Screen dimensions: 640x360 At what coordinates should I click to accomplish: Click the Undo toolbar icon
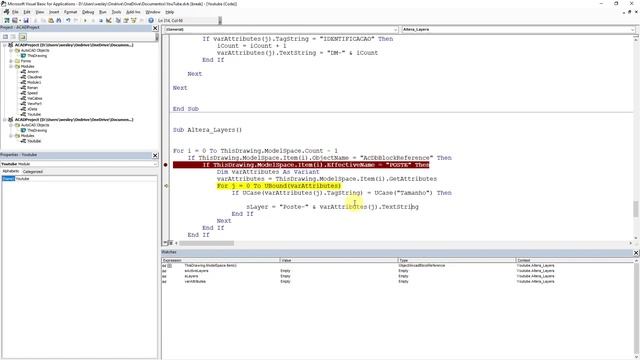point(68,20)
